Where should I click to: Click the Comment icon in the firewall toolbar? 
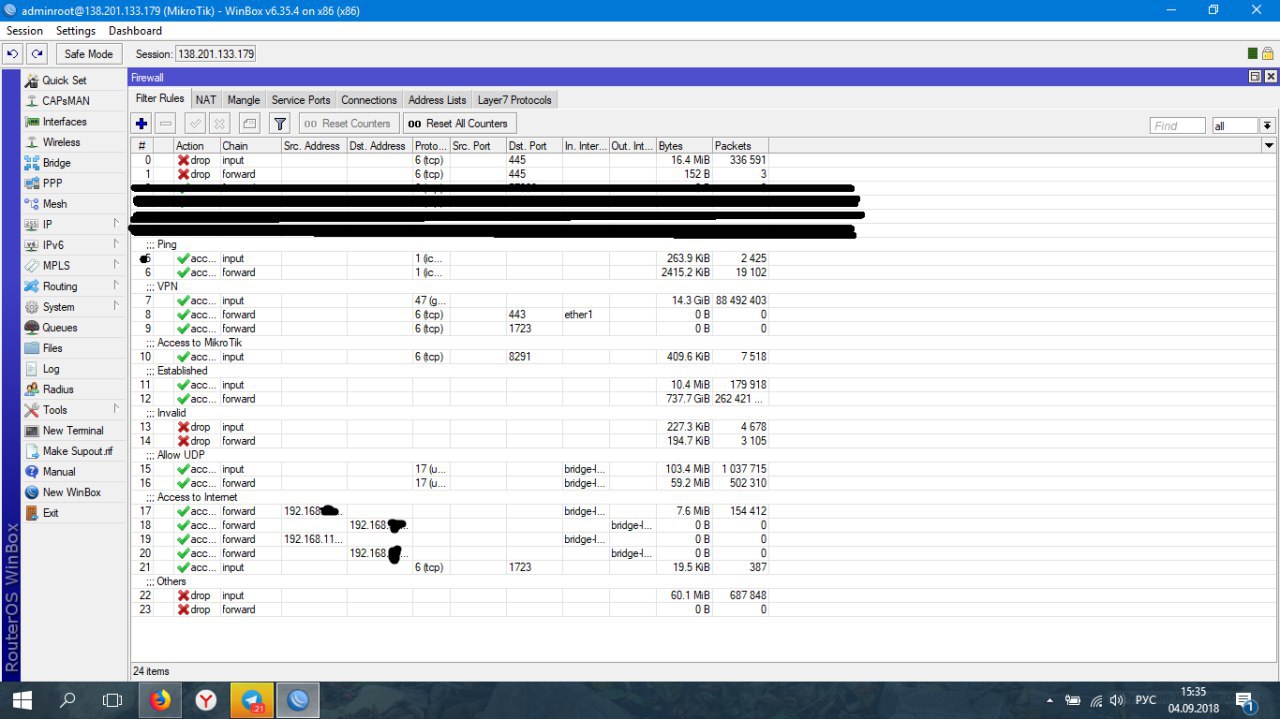(x=250, y=124)
